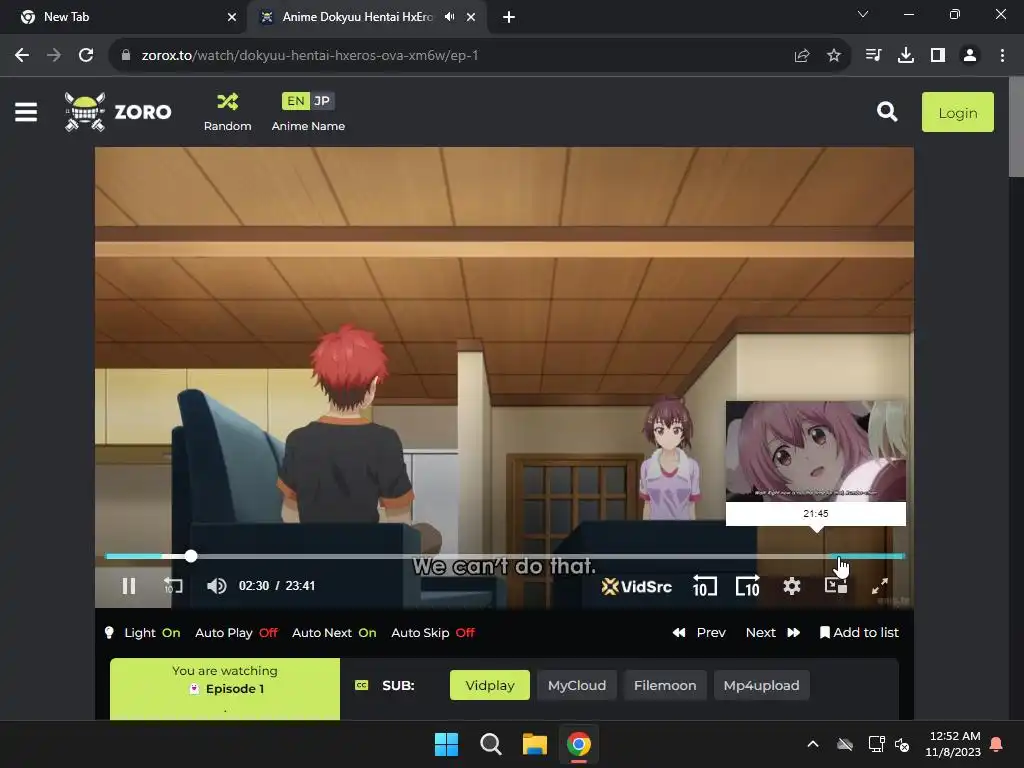Open the hamburger site menu
Screen dimensions: 1024x768
point(26,112)
